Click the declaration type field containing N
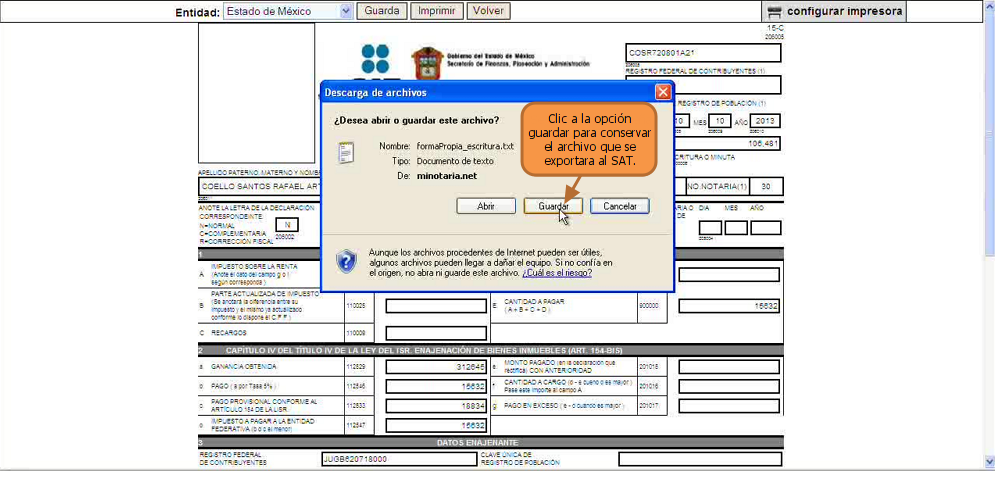This screenshot has width=1000, height=500. tap(287, 225)
